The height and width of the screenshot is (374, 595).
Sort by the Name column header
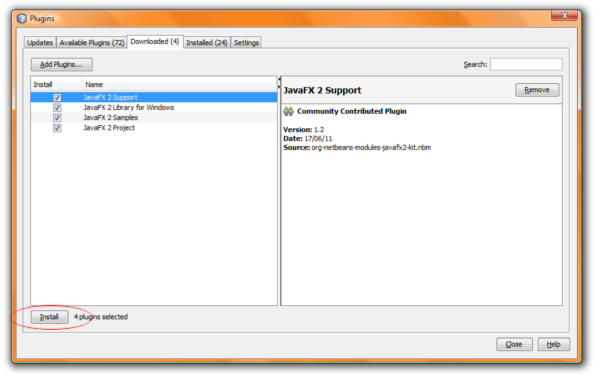[180, 85]
